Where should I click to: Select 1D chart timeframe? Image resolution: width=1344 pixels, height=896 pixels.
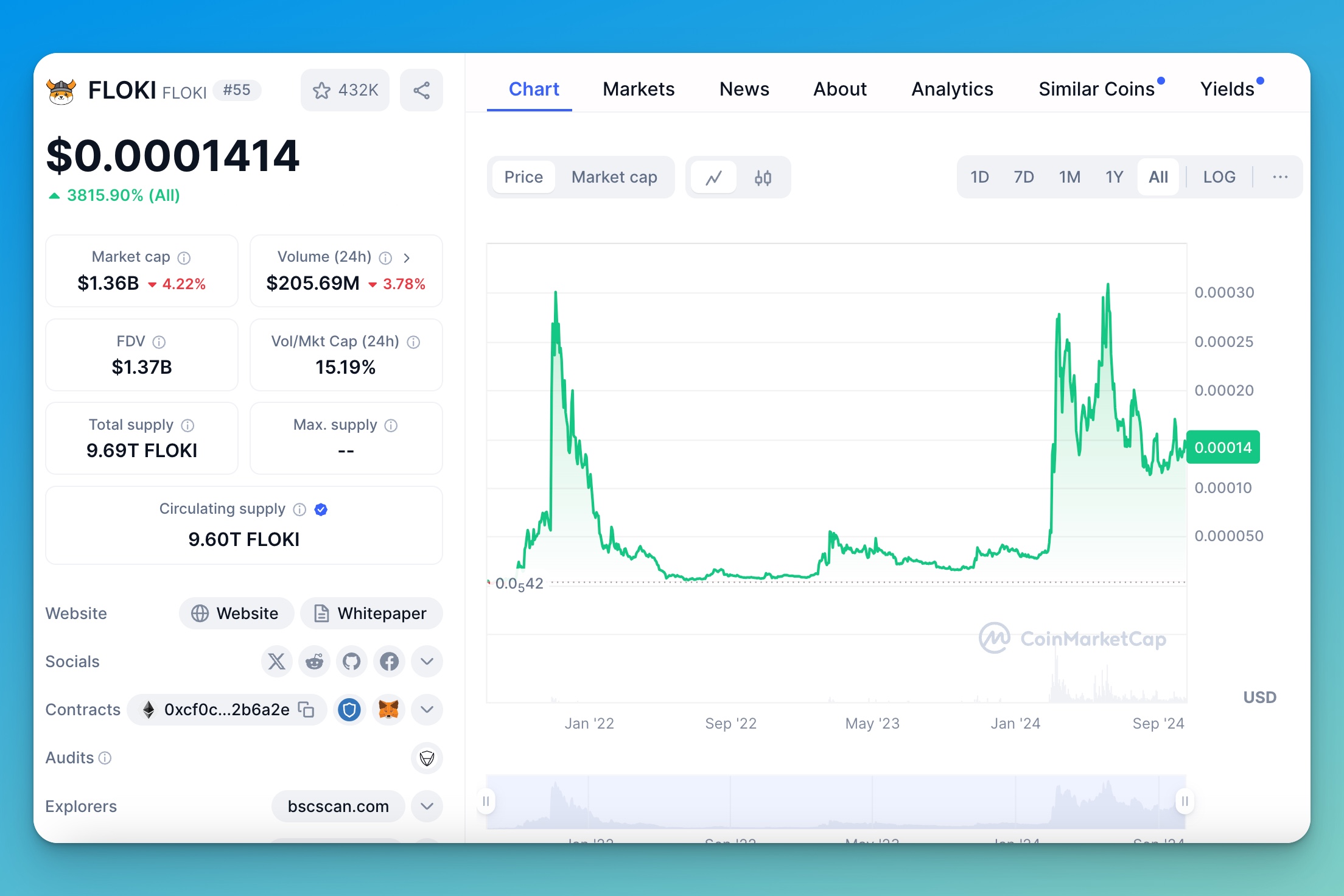(x=979, y=177)
